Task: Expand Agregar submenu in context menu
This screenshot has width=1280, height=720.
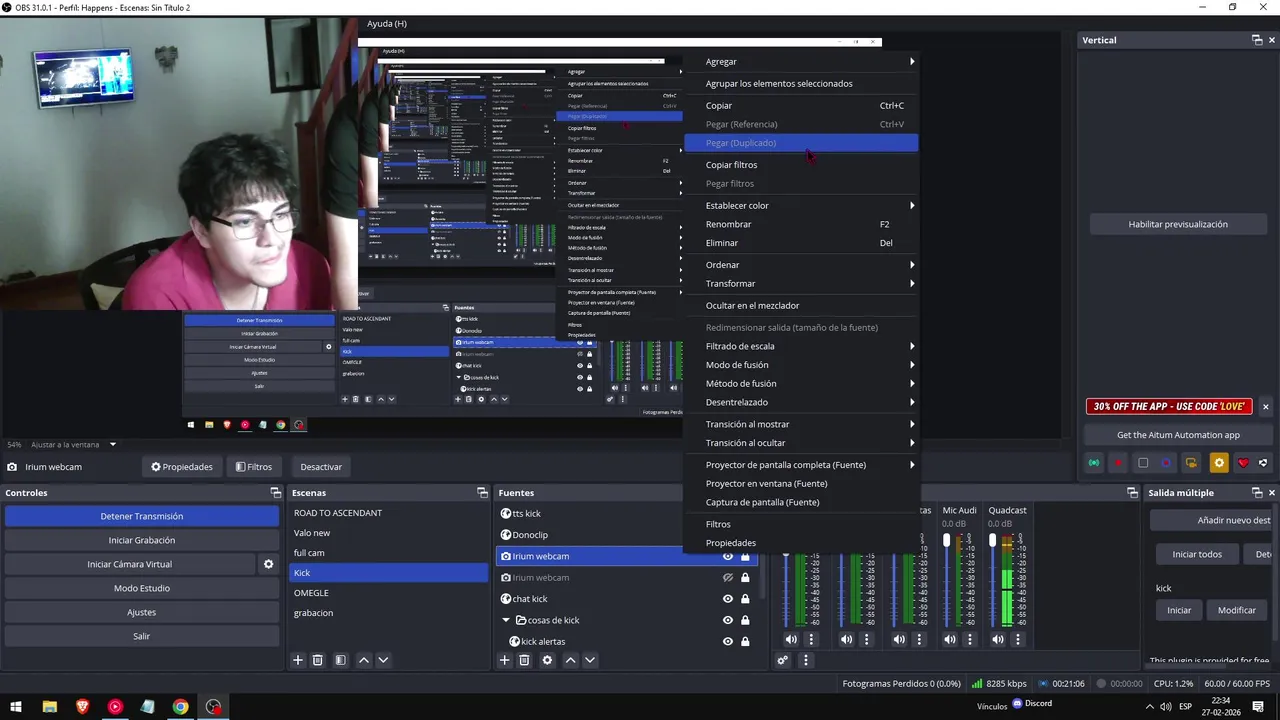Action: (x=800, y=62)
